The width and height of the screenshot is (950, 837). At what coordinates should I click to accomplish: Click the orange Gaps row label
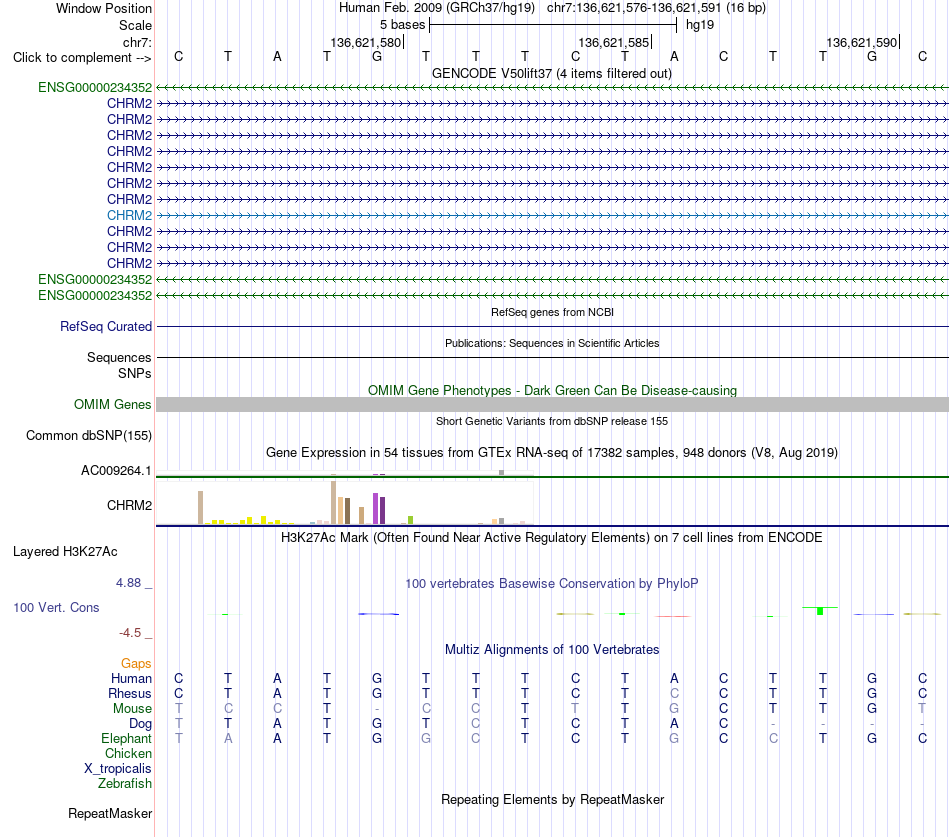coord(136,664)
